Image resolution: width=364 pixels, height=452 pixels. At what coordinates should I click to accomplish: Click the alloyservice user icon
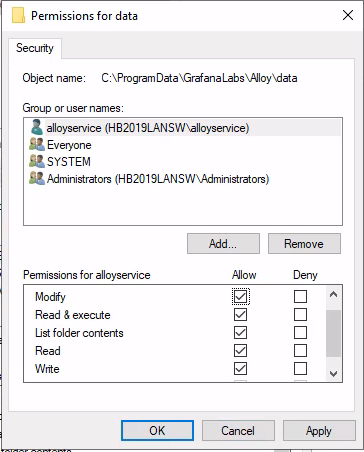37,127
